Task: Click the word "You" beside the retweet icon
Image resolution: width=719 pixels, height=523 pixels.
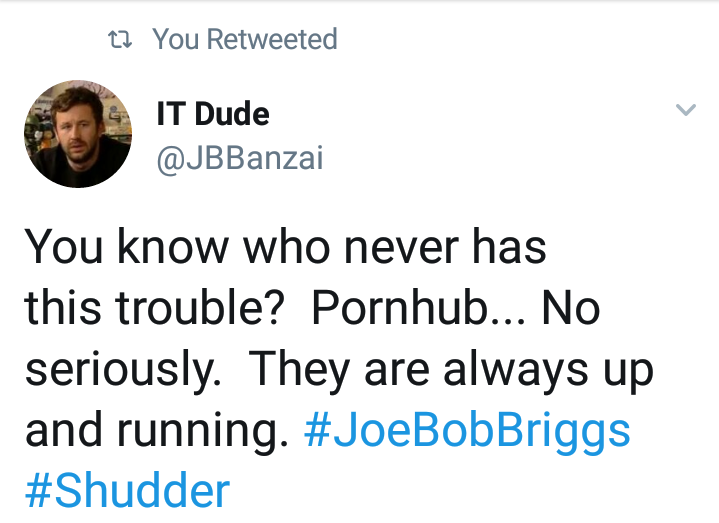Action: click(x=177, y=40)
